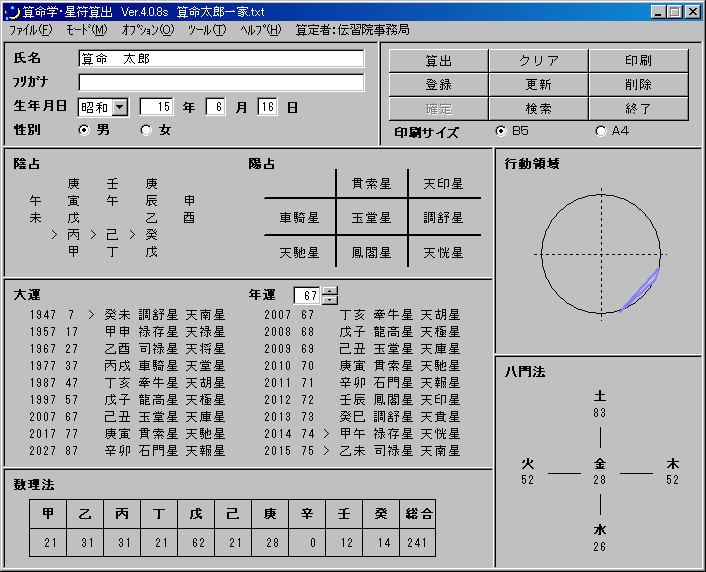
Task: Click the 鳳閣星 cell in 陽占 chart
Action: [371, 253]
